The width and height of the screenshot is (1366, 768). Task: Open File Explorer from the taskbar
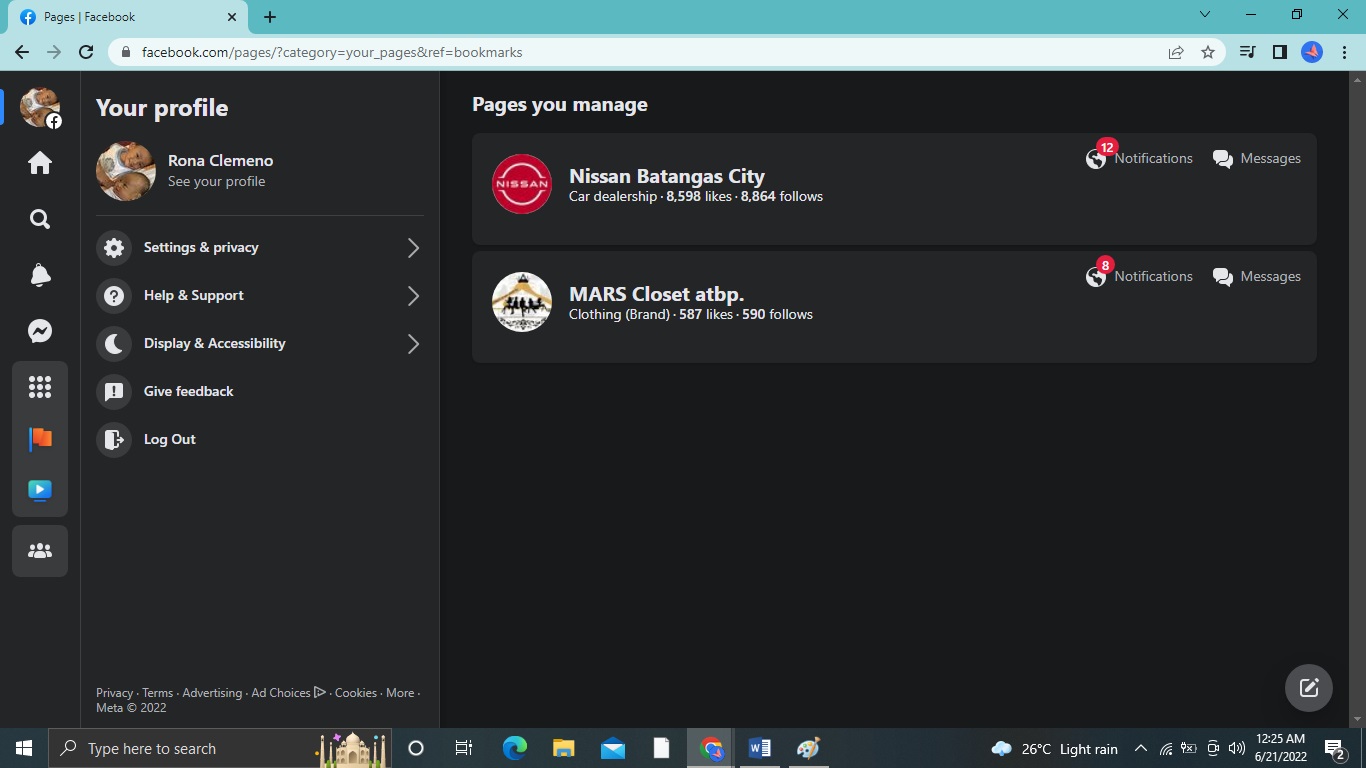(563, 748)
